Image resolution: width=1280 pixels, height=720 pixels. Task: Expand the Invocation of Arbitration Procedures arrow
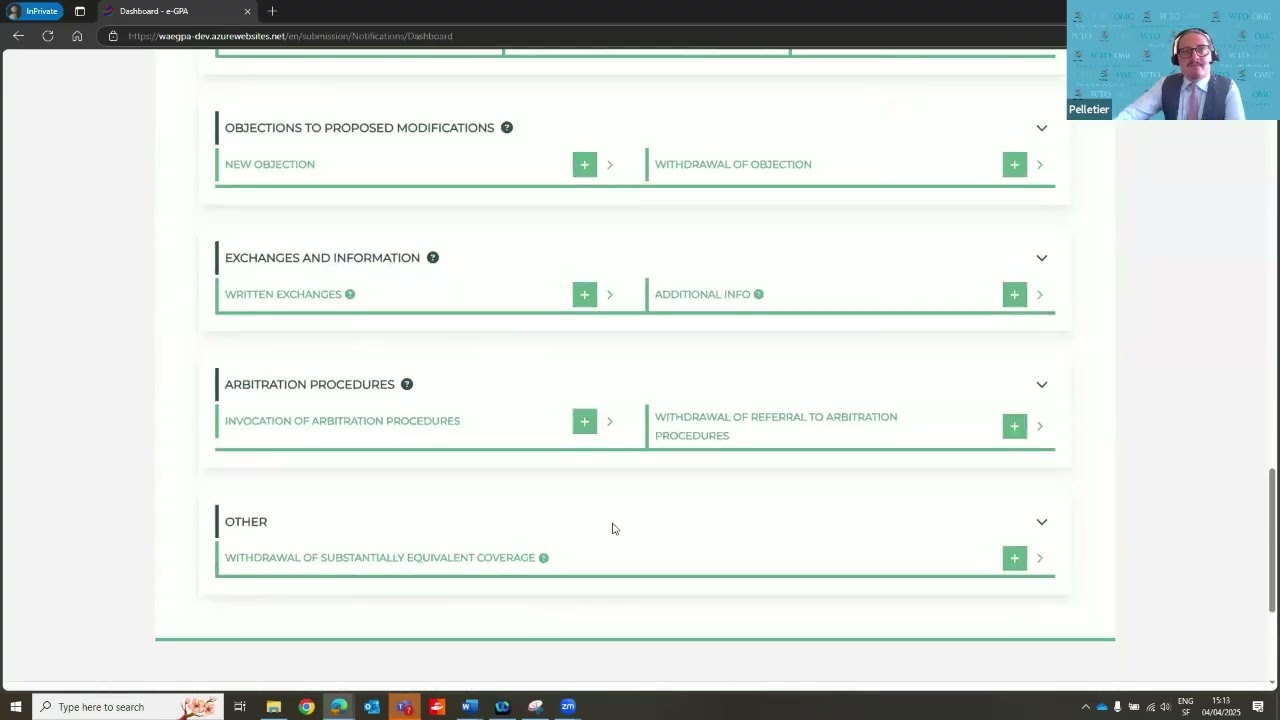[610, 422]
